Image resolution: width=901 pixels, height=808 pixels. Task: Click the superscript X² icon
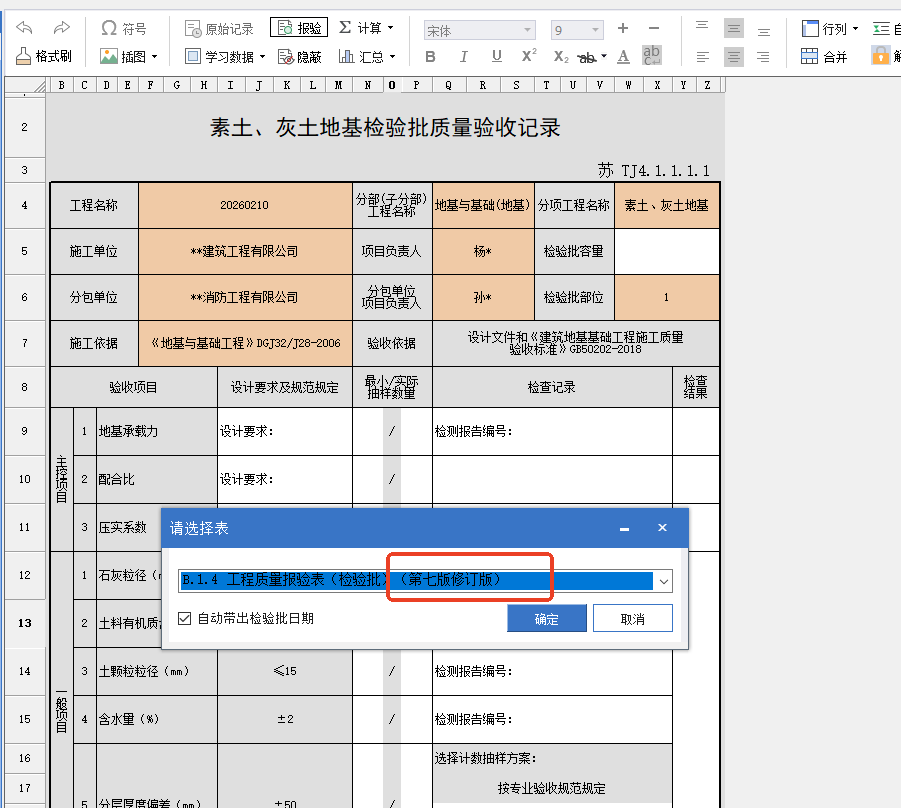[x=529, y=57]
